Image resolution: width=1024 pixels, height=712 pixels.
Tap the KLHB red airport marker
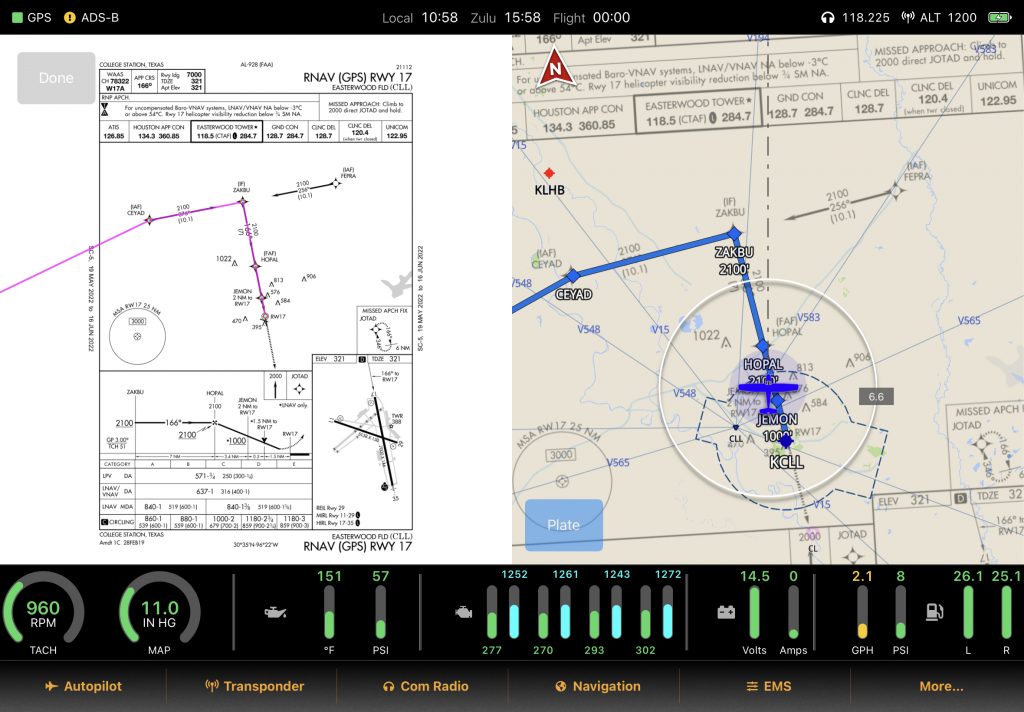coord(549,173)
